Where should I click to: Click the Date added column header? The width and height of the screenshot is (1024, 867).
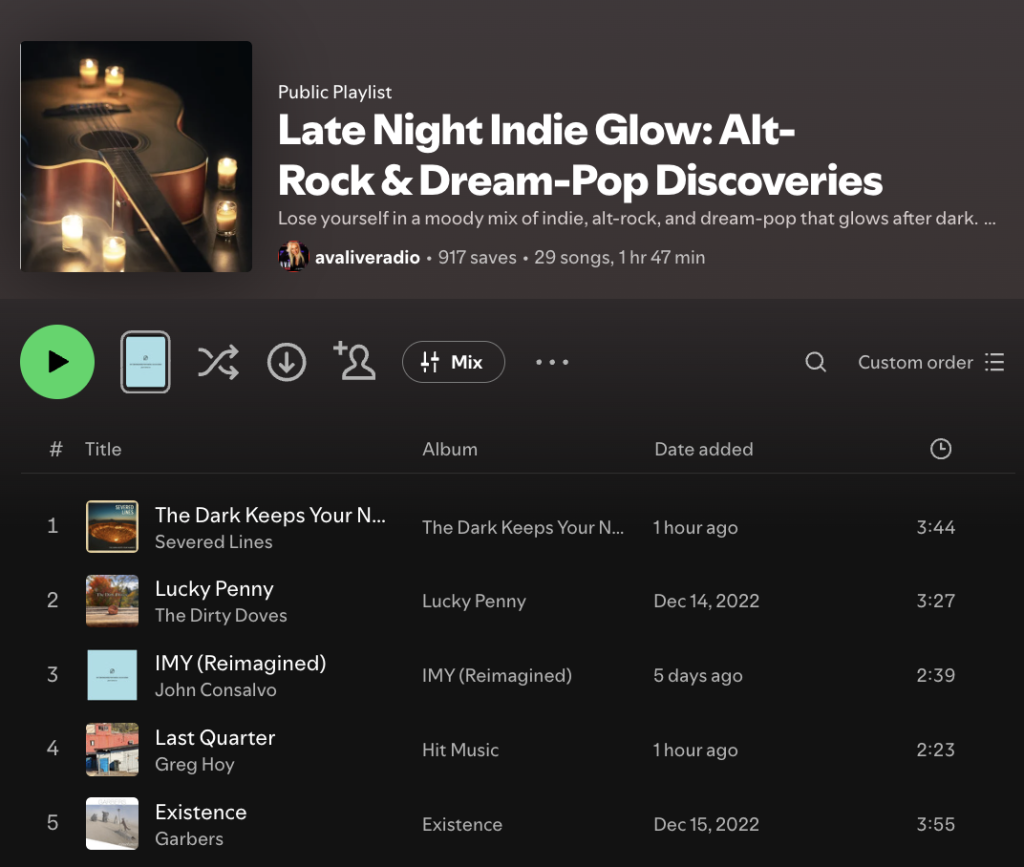703,449
